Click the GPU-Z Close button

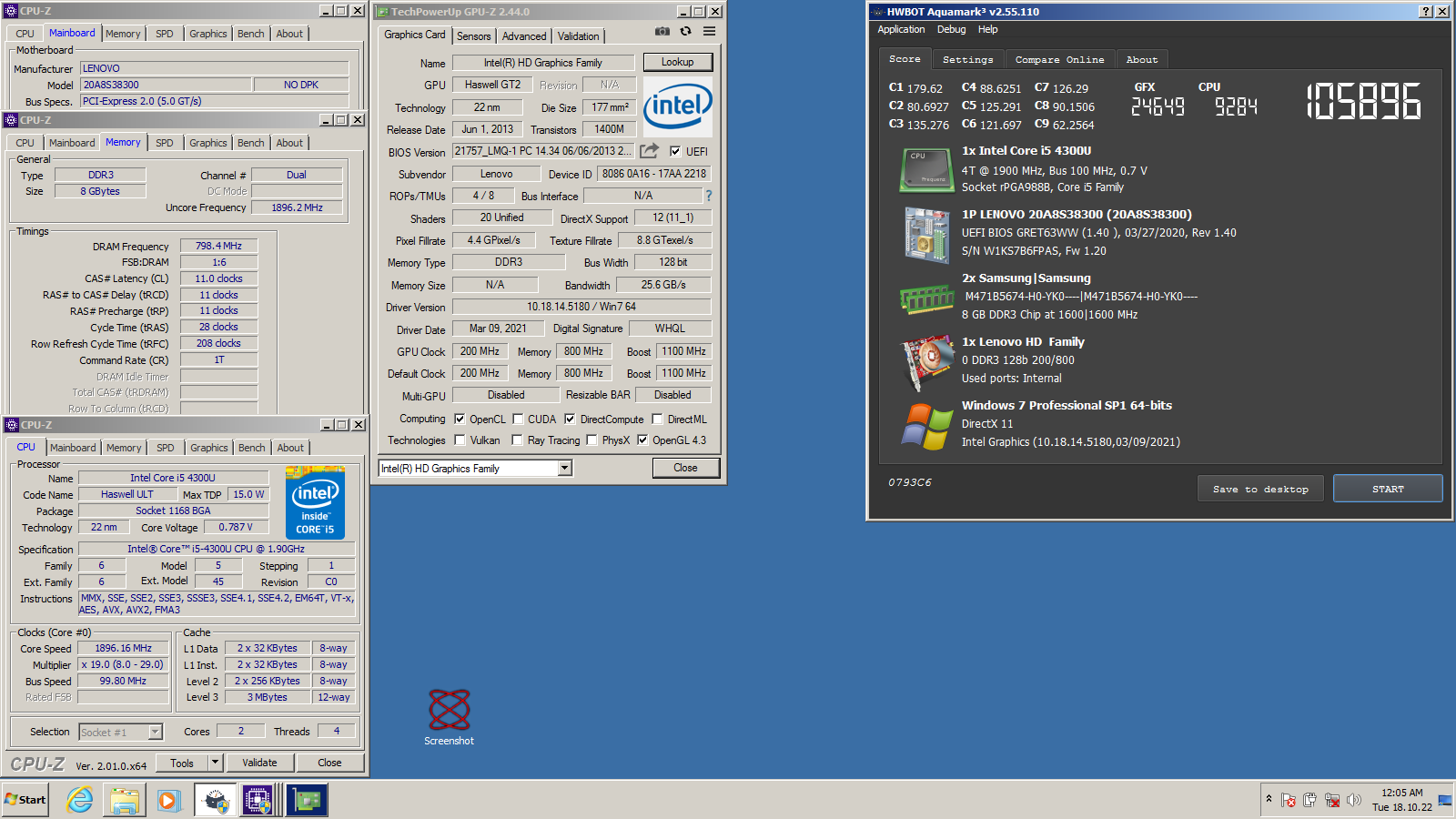pyautogui.click(x=685, y=468)
